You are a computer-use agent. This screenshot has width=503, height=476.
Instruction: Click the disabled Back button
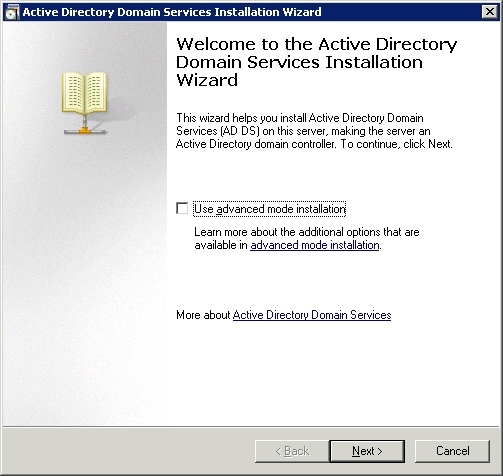292,451
